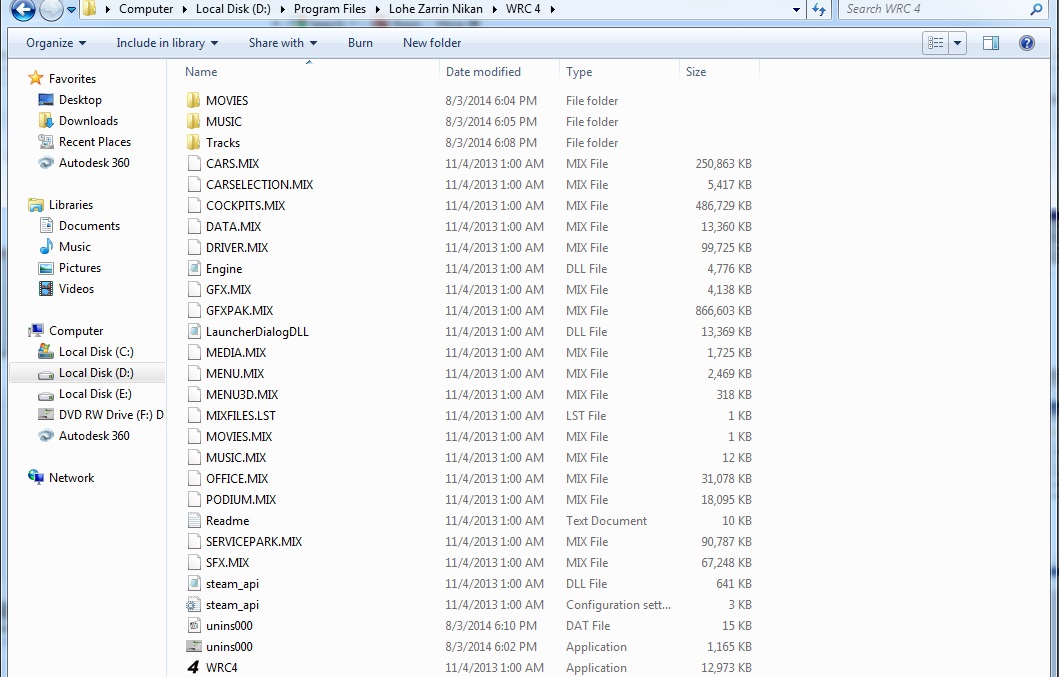The width and height of the screenshot is (1059, 677).
Task: Select the Tracks folder icon
Action: click(x=194, y=142)
